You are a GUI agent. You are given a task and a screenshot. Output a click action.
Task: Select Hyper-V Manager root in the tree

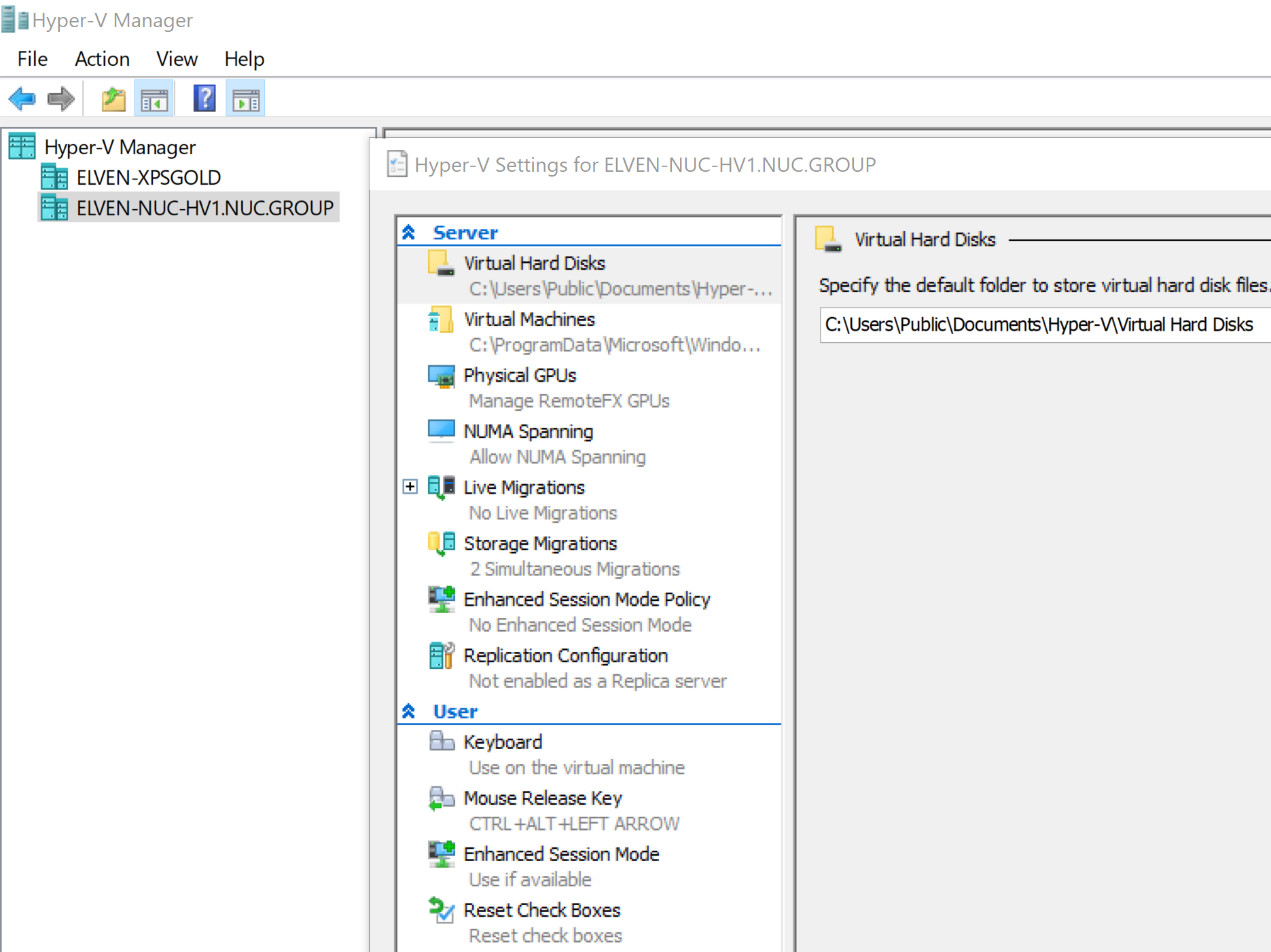[x=120, y=147]
